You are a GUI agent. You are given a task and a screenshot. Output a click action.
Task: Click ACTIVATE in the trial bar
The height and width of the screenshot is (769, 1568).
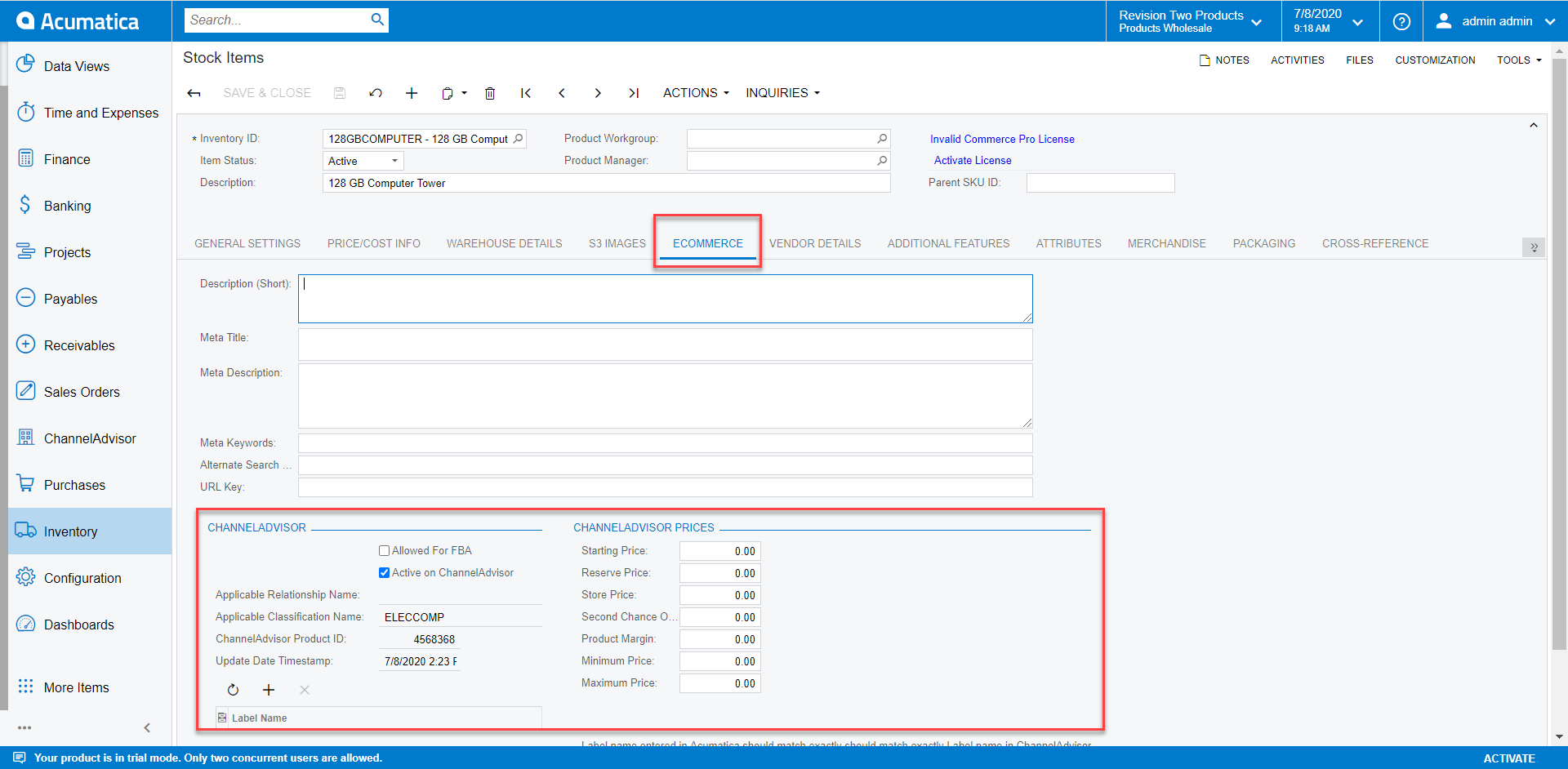[x=1509, y=758]
